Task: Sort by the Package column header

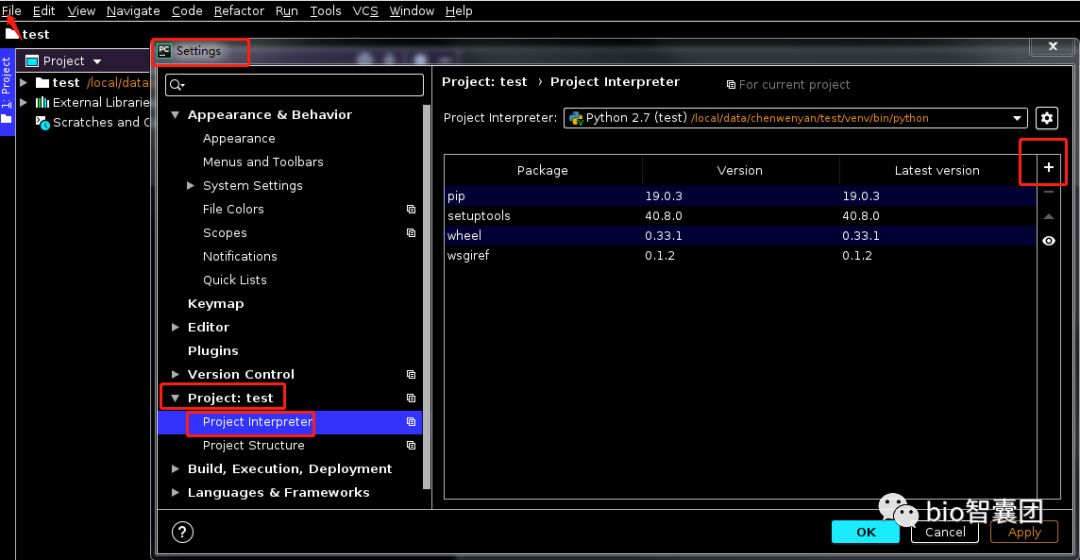Action: click(x=543, y=170)
